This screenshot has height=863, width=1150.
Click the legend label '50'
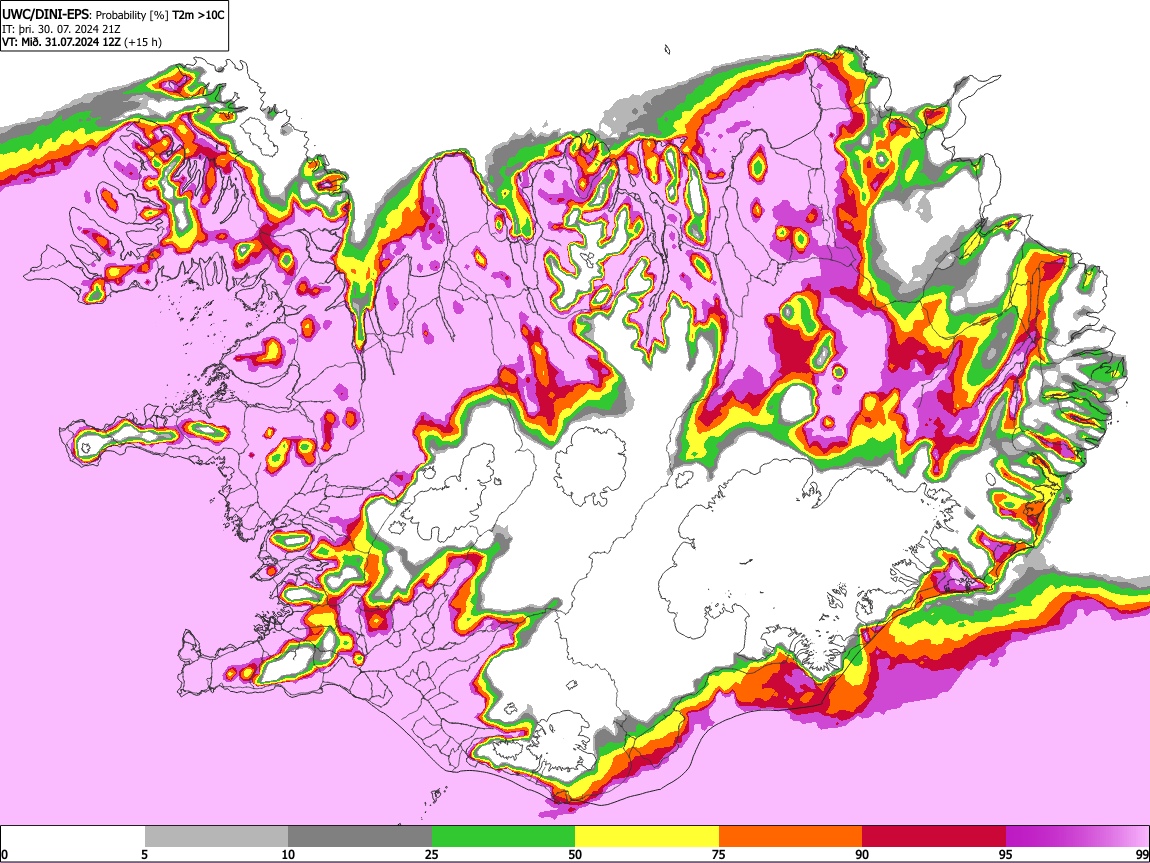click(575, 854)
